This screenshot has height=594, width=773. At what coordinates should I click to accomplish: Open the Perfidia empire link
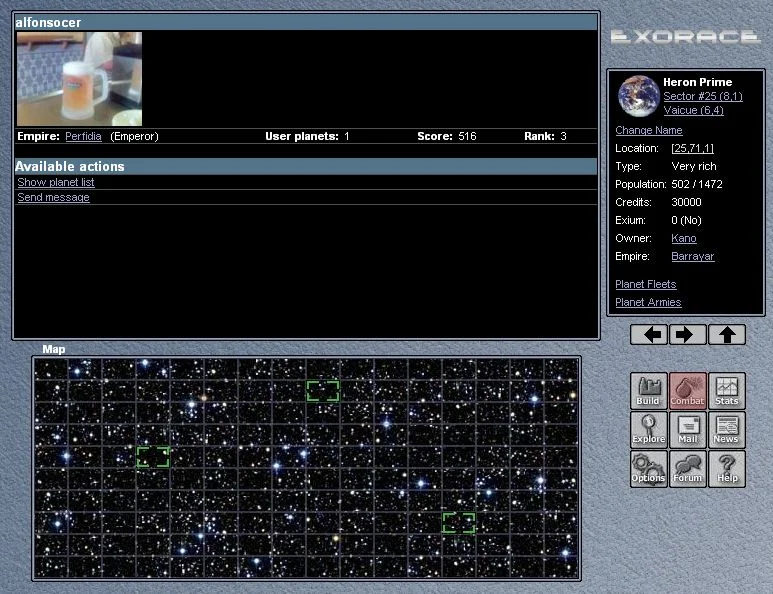click(84, 136)
